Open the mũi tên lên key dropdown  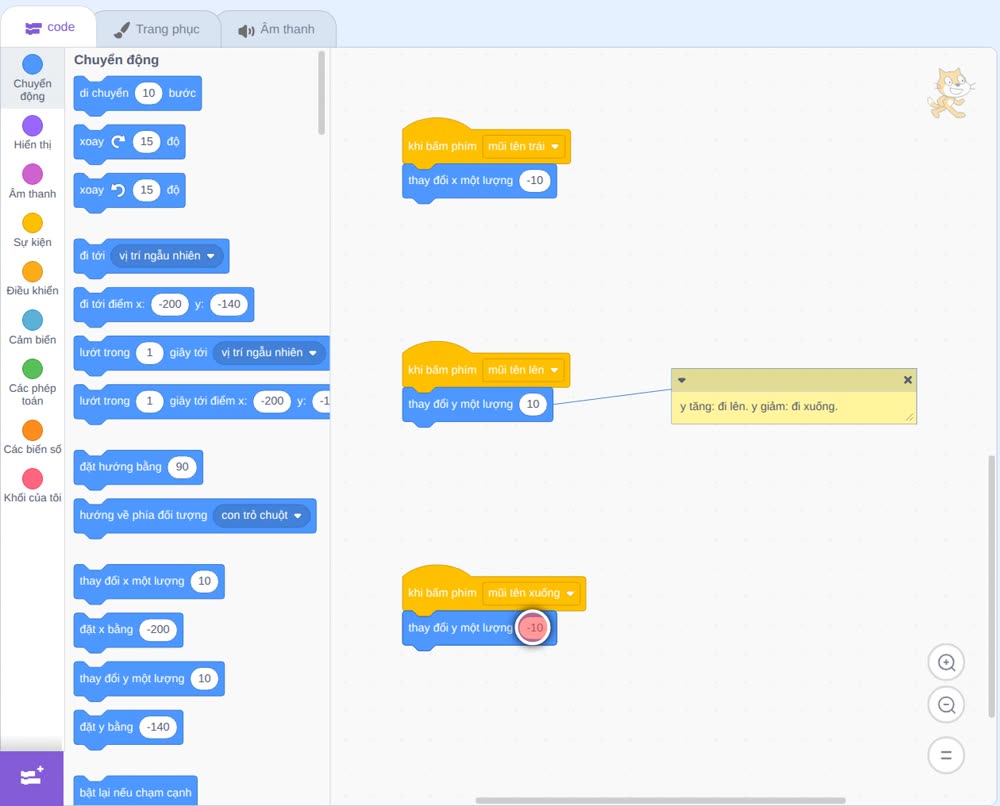click(x=524, y=370)
